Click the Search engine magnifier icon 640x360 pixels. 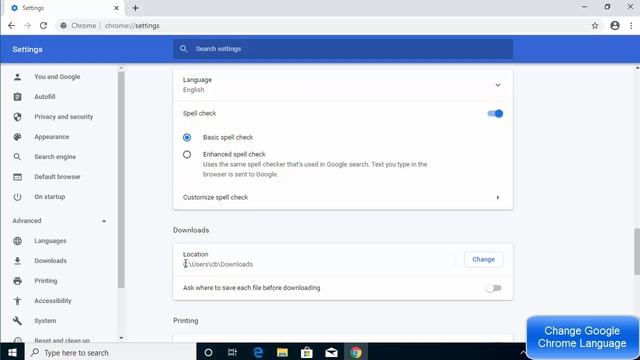click(x=17, y=157)
